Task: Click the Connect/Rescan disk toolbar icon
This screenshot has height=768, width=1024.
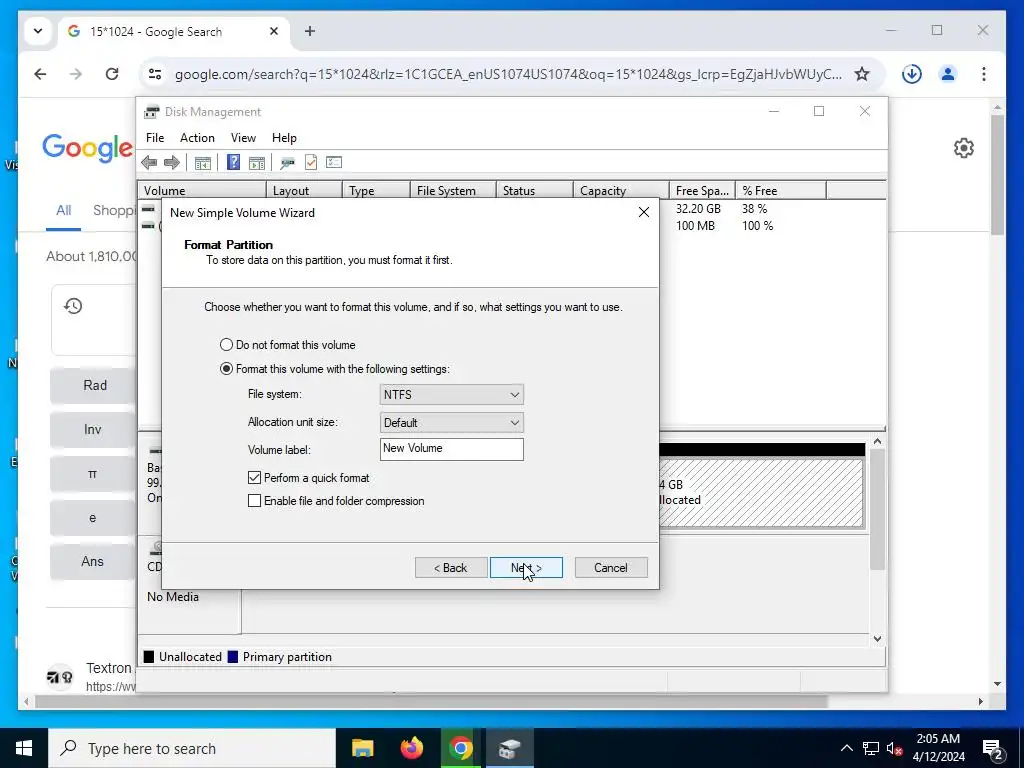Action: pos(287,163)
